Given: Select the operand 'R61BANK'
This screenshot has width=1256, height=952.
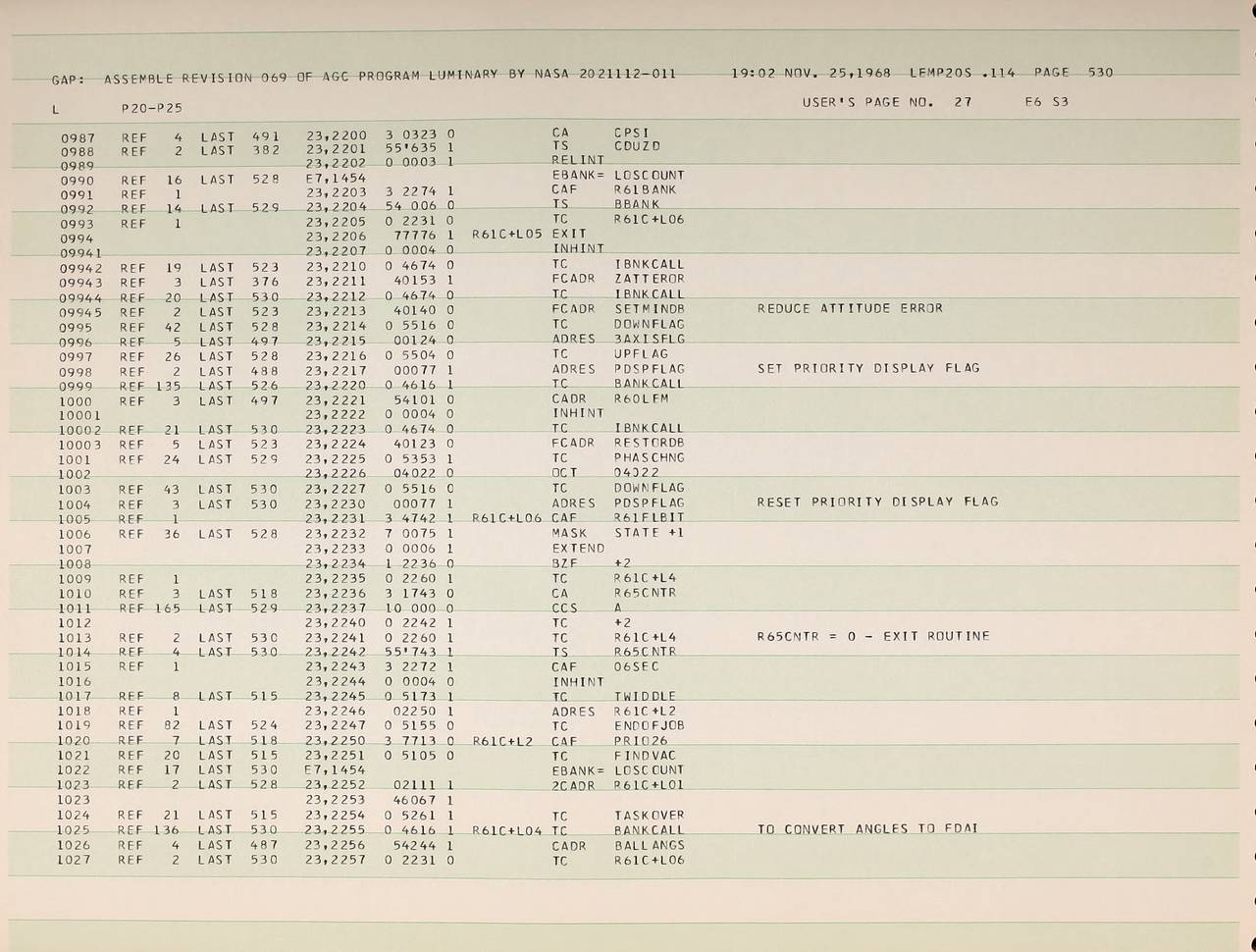Looking at the screenshot, I should click(645, 189).
